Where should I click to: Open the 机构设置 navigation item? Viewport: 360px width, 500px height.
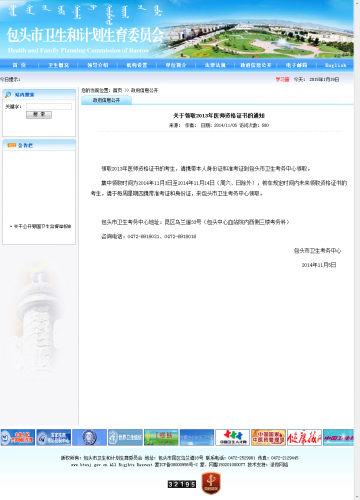[137, 65]
